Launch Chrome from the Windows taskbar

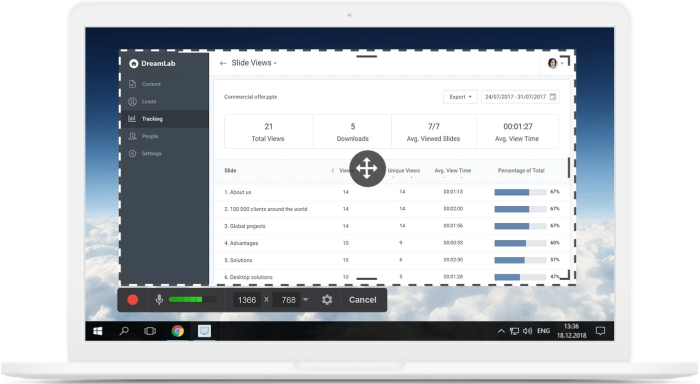point(178,331)
